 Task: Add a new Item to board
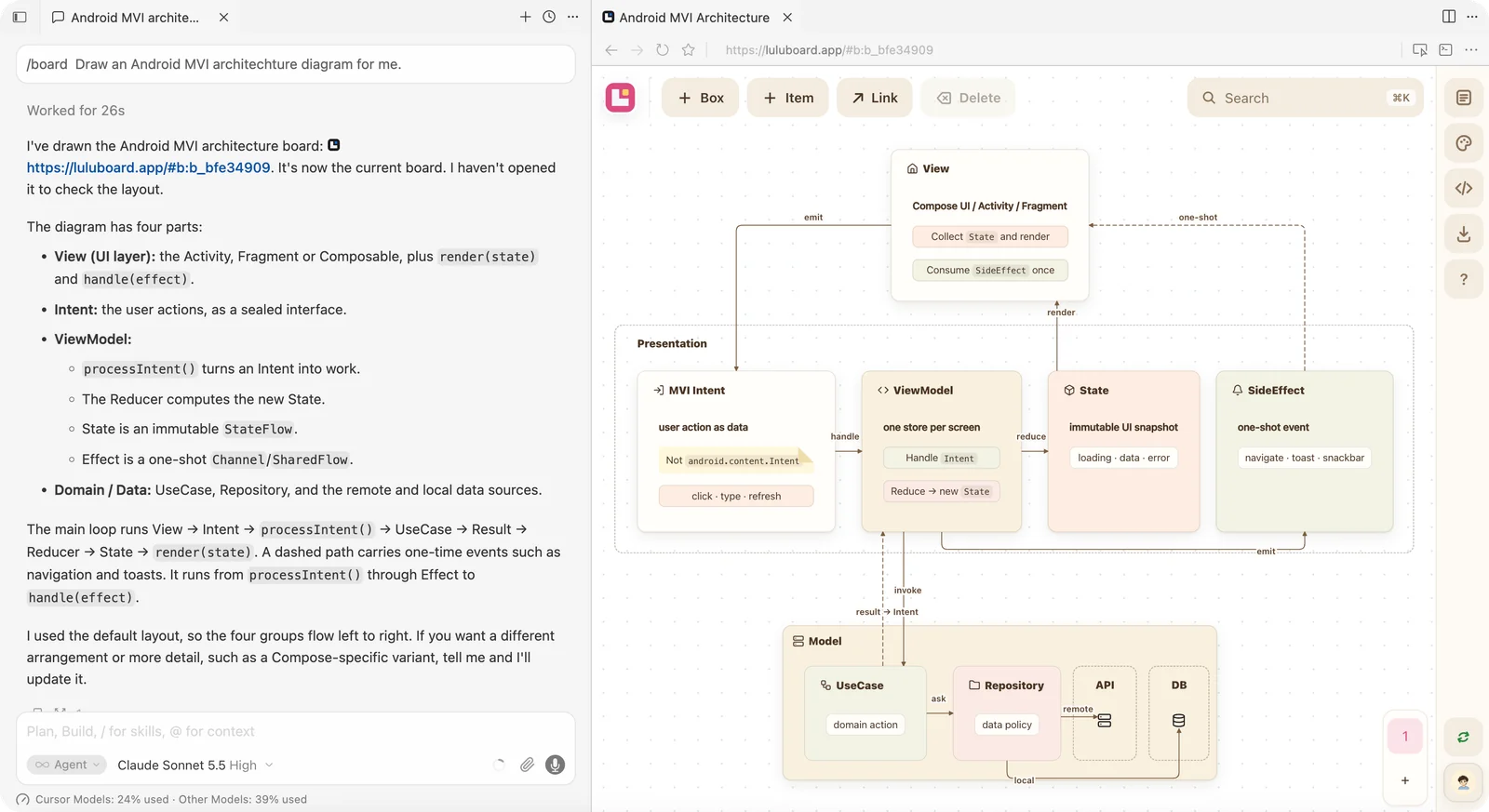[788, 98]
